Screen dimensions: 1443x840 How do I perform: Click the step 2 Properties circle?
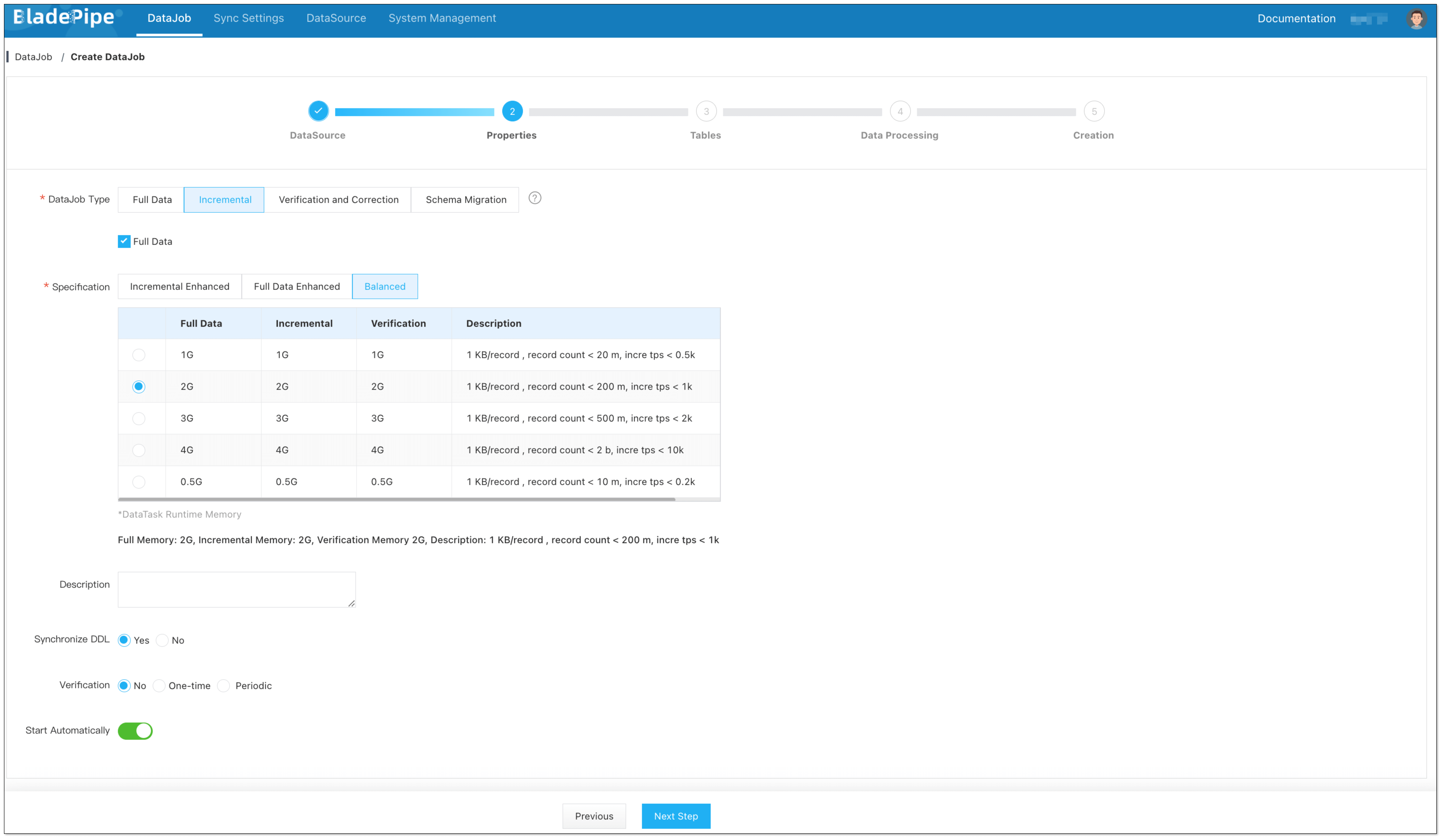(x=512, y=111)
